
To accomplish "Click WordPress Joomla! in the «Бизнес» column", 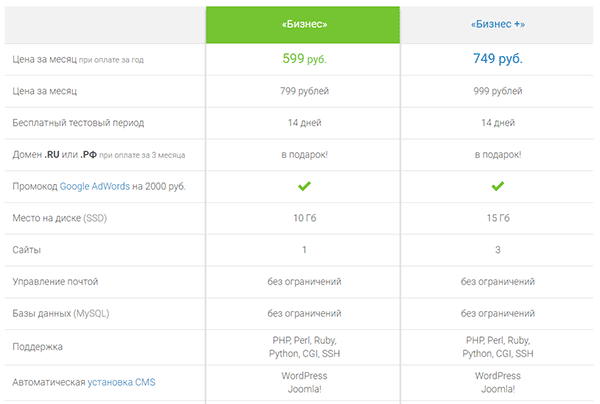I will (304, 382).
